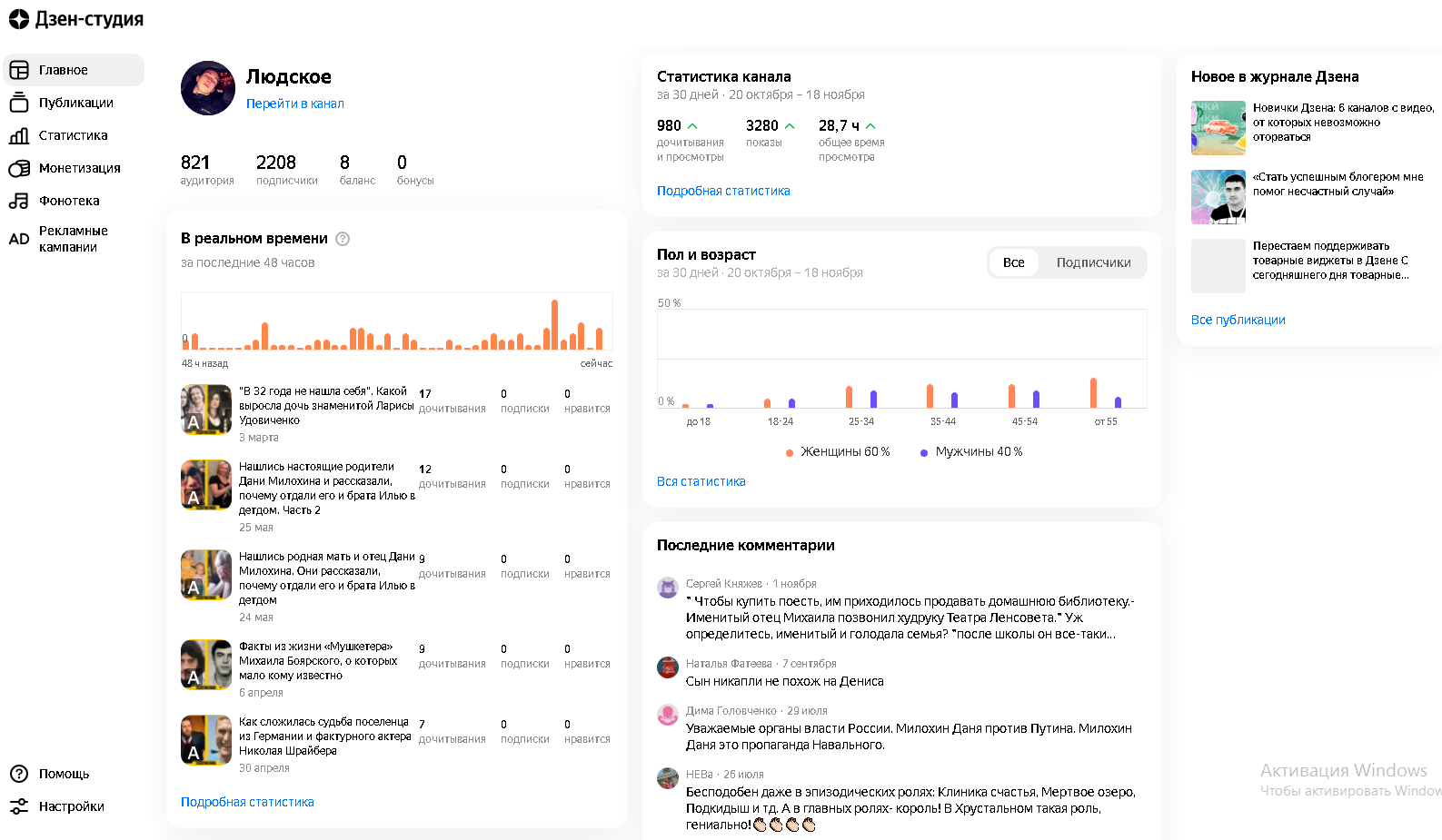Open Подробная статистика under channel statistics
The image size is (1442, 840).
click(x=723, y=191)
